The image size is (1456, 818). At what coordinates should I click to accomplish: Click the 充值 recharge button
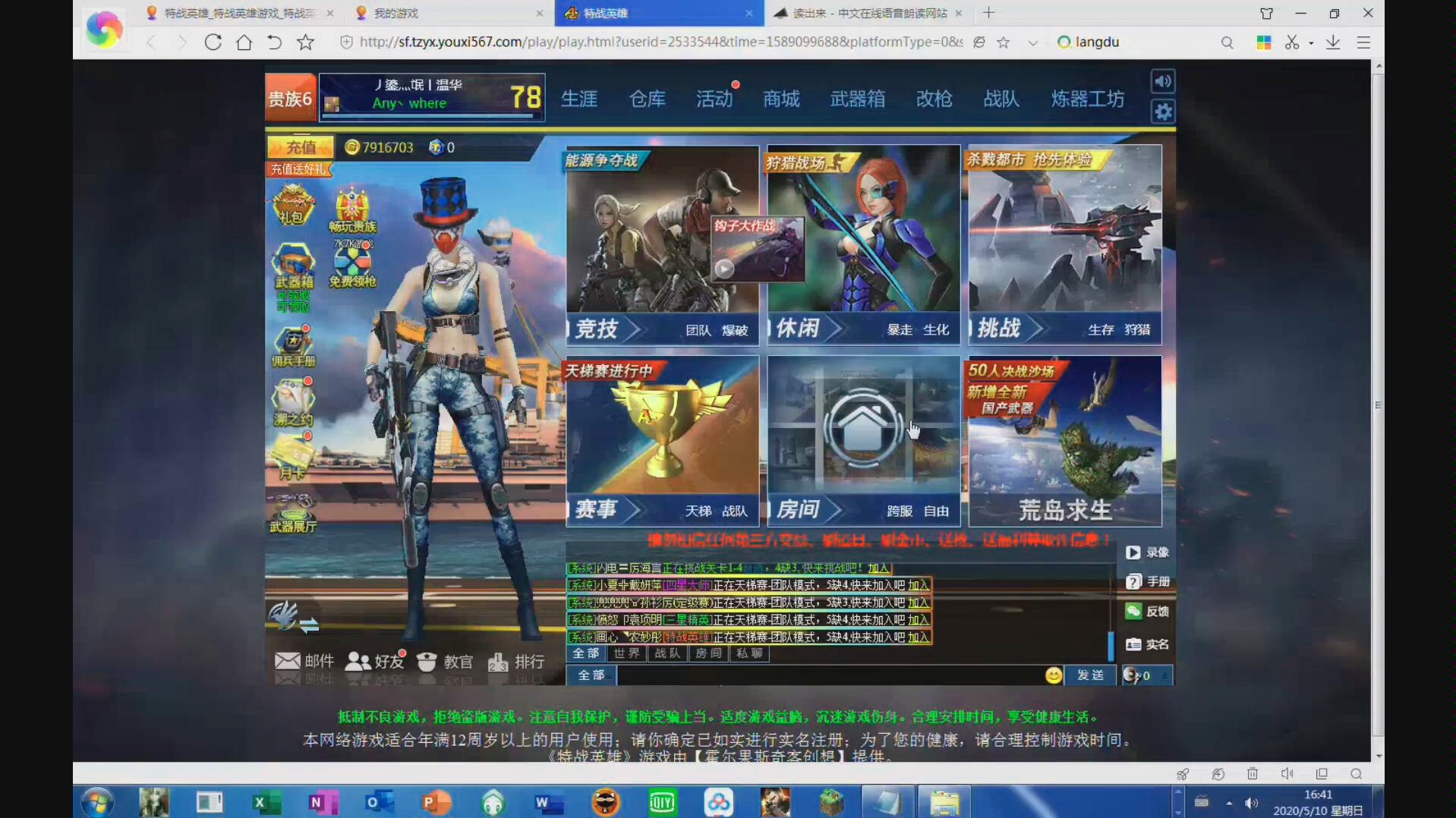[301, 147]
